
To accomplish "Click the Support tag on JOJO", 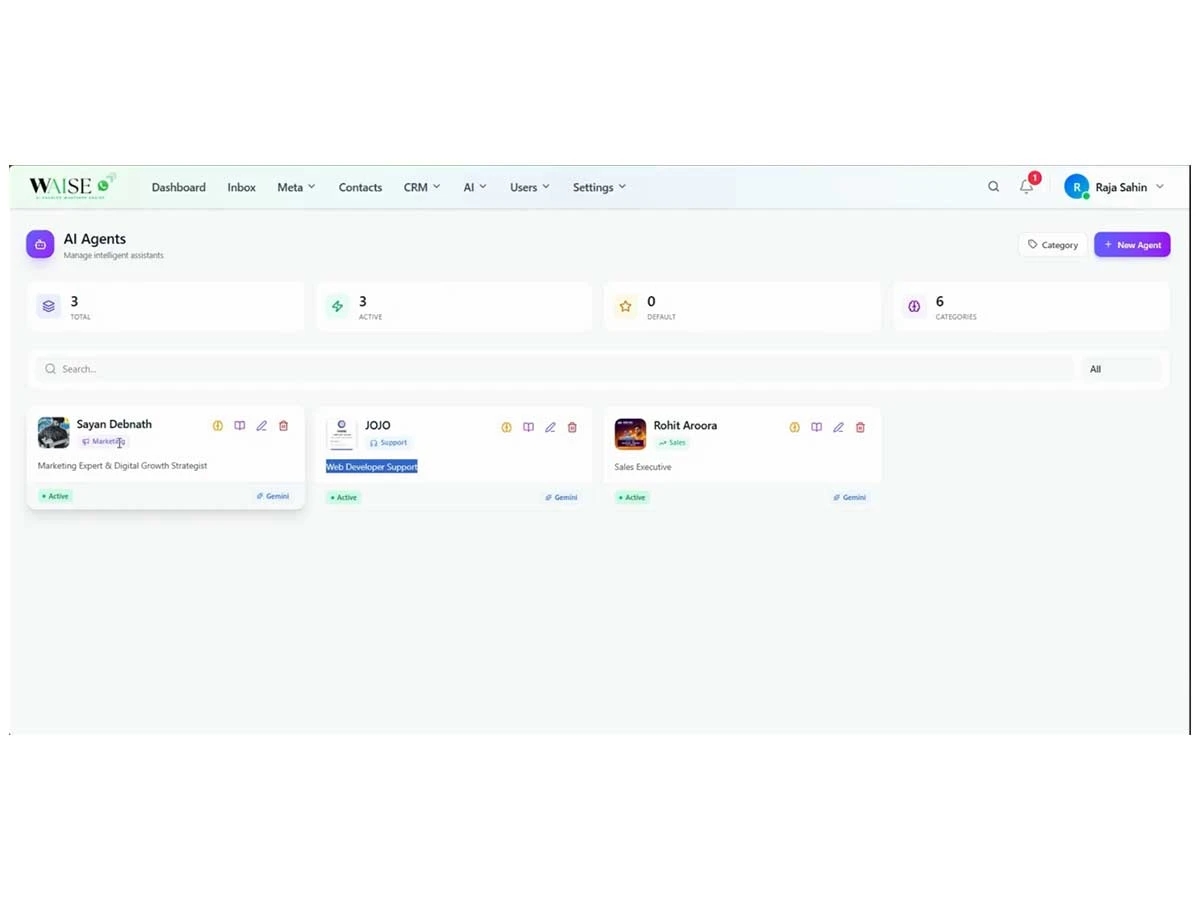I will coord(388,442).
